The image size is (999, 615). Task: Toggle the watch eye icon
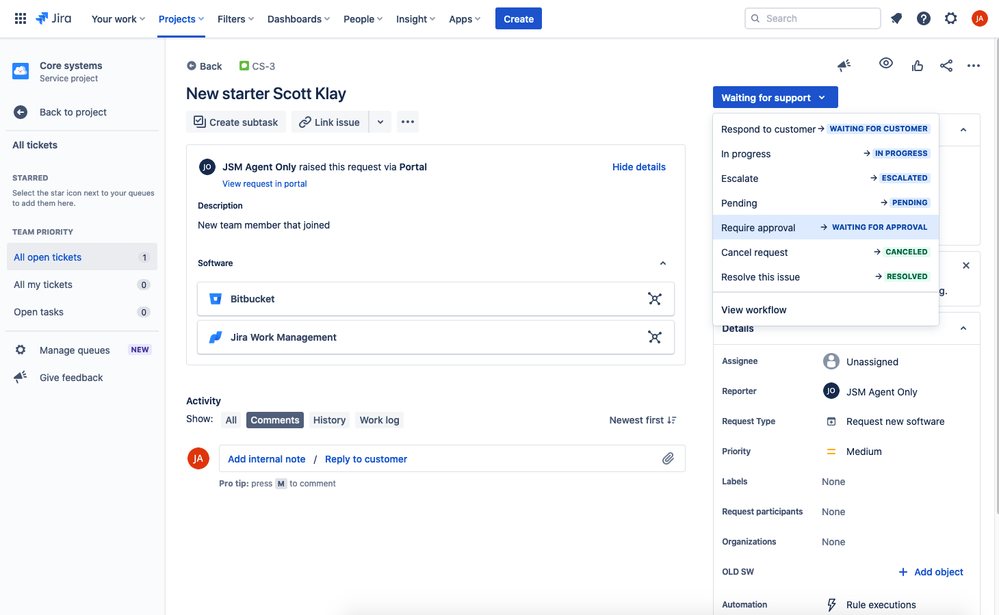(886, 63)
